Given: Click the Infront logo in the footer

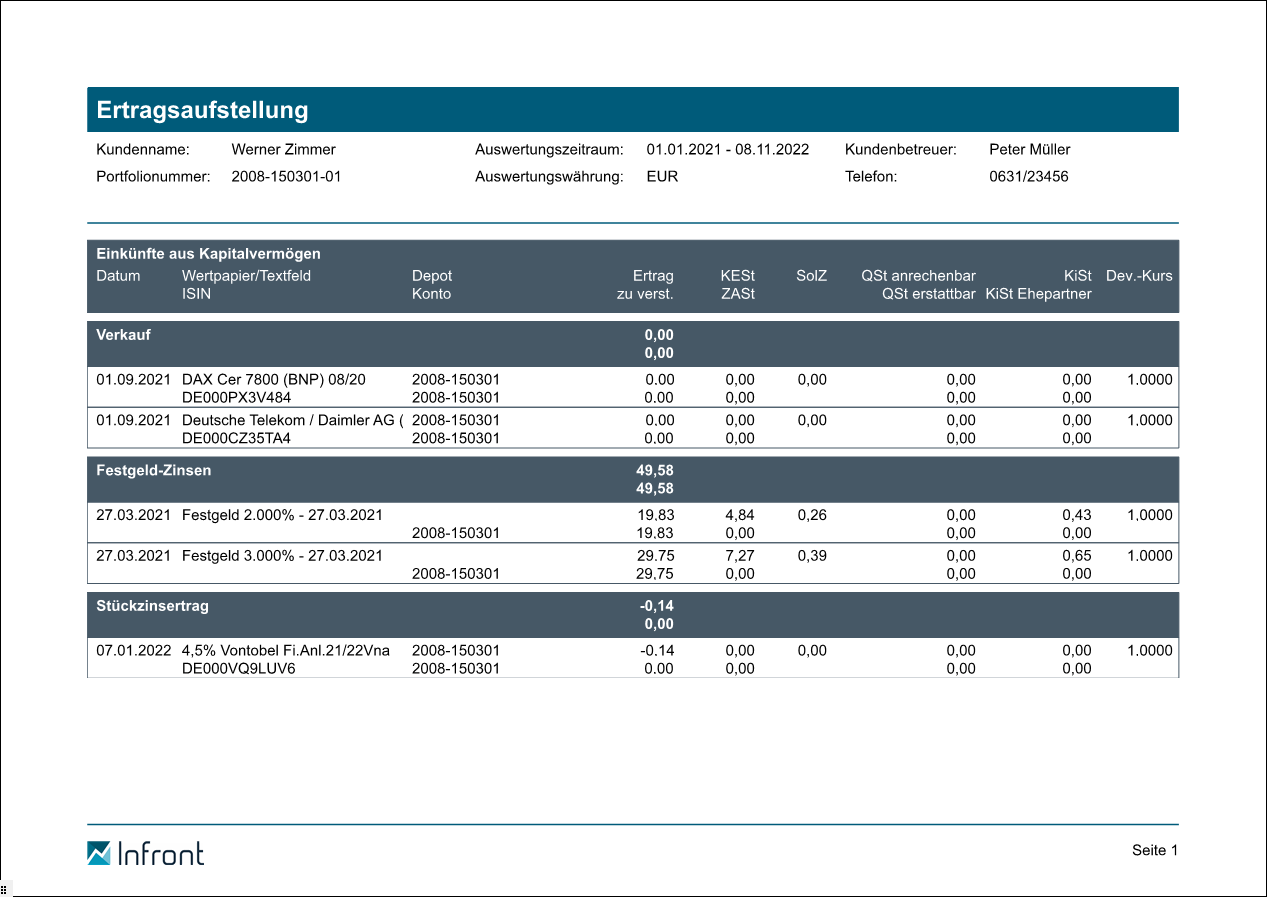Looking at the screenshot, I should coord(145,853).
